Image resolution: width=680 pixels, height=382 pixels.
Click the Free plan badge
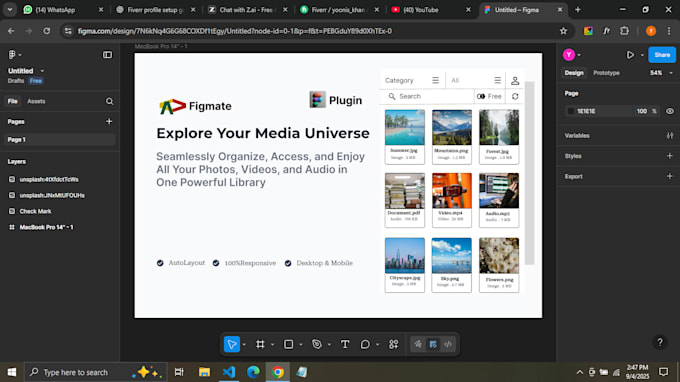[x=36, y=81]
